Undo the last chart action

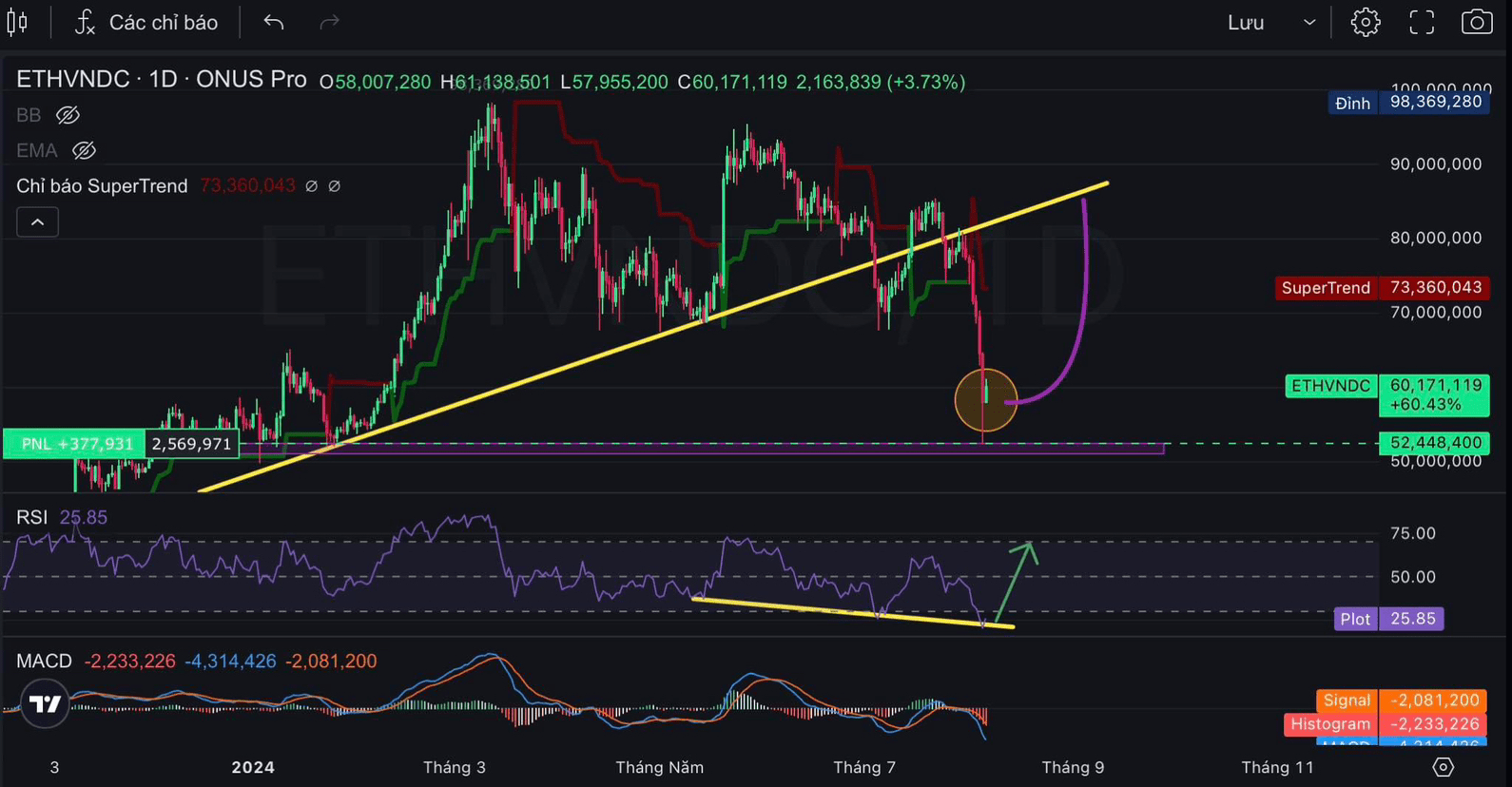pos(274,22)
